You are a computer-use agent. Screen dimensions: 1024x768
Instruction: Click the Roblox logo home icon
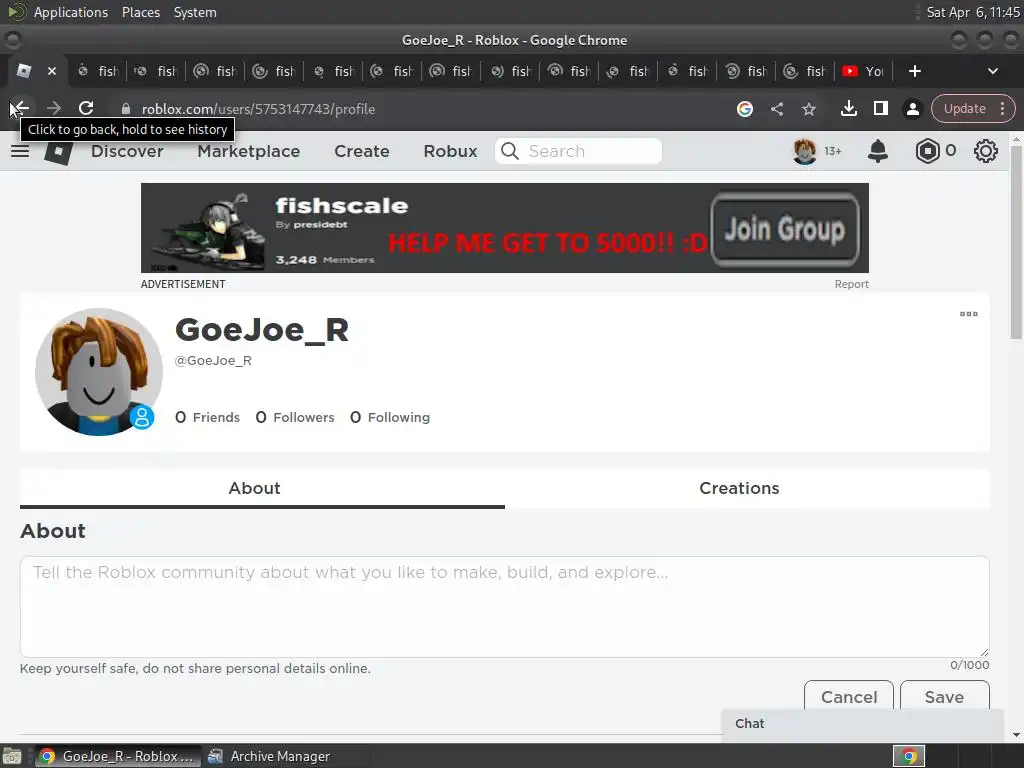(58, 151)
